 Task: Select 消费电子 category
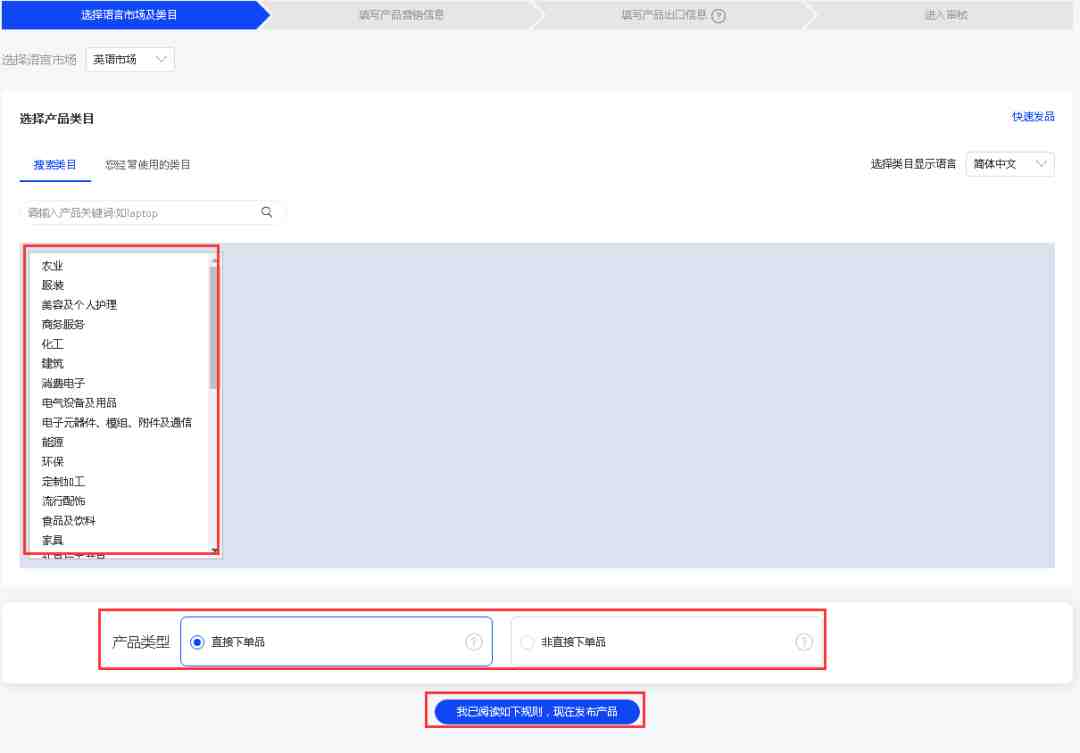coord(63,383)
